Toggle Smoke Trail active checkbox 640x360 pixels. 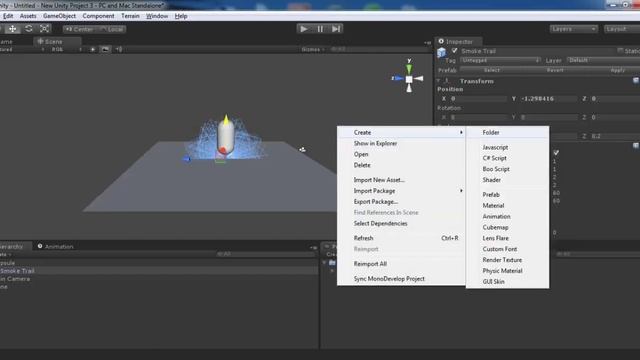tap(454, 51)
